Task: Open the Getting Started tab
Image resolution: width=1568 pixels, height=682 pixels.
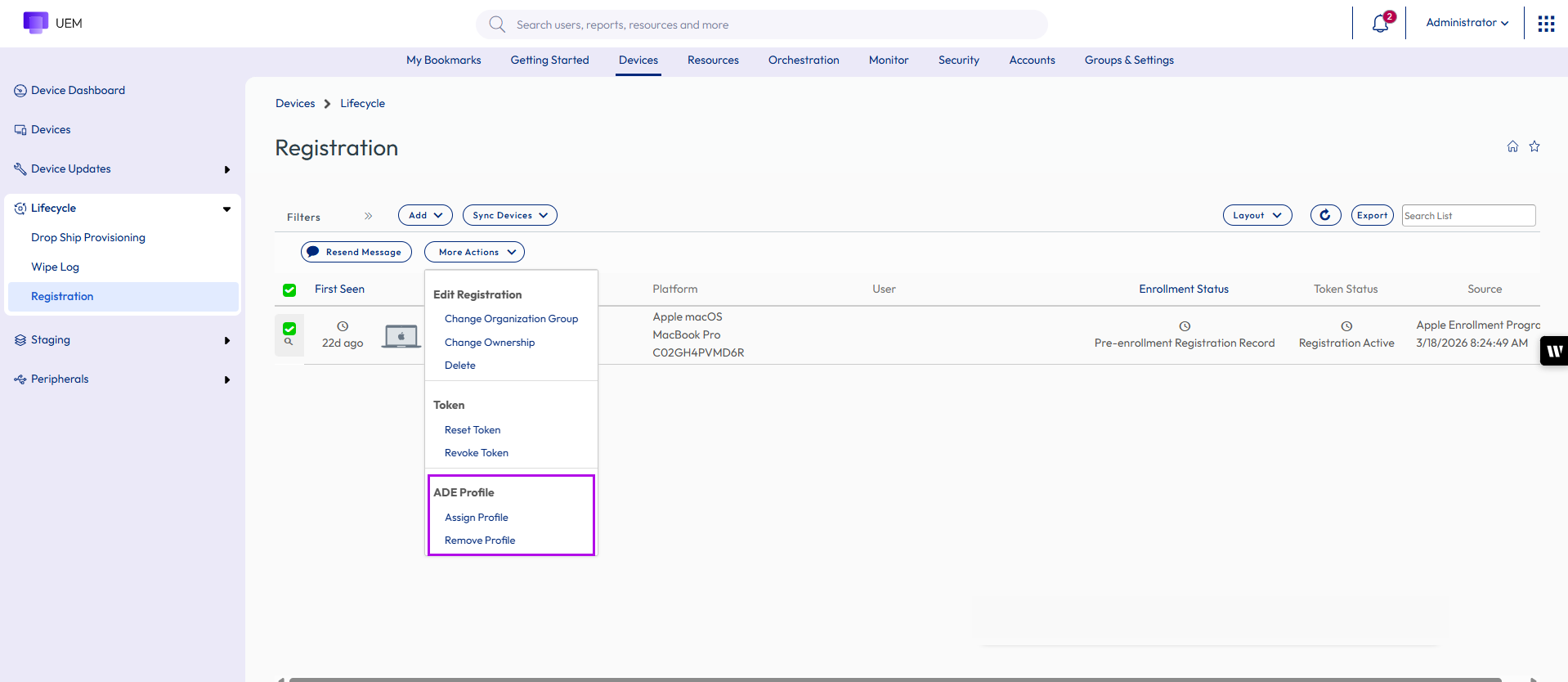Action: pos(550,61)
